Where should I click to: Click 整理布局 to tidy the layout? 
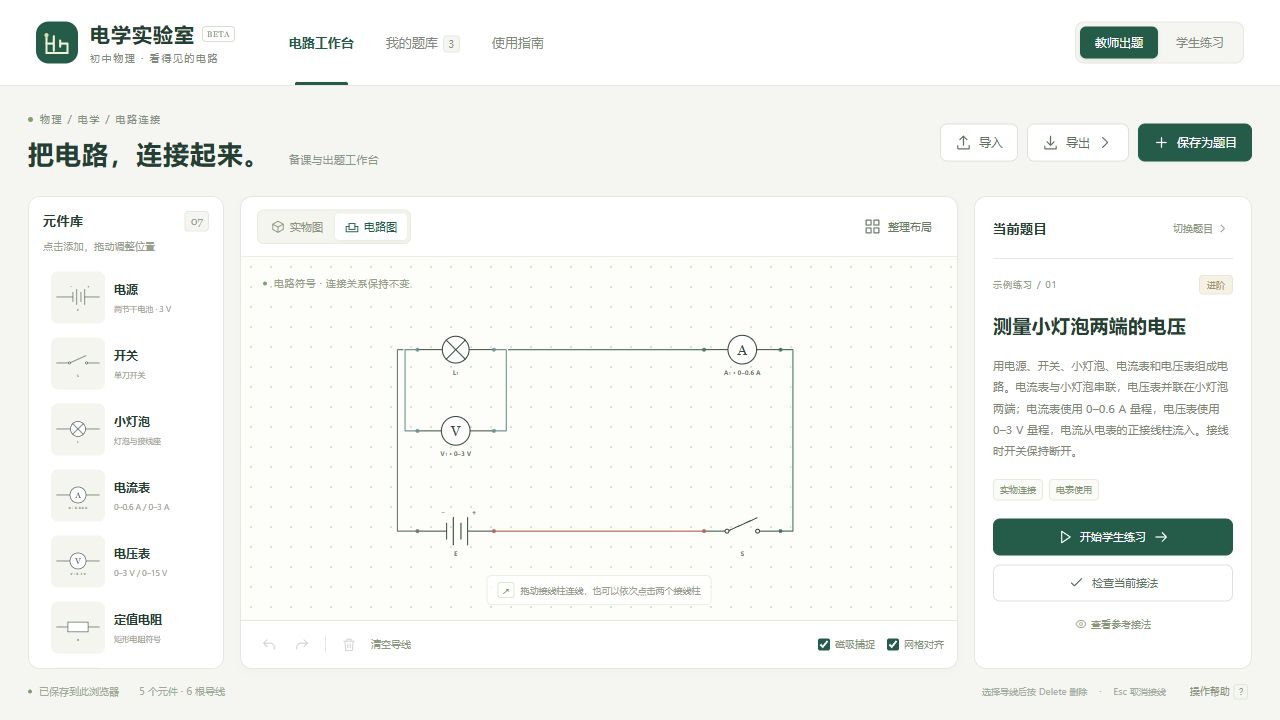click(x=898, y=227)
